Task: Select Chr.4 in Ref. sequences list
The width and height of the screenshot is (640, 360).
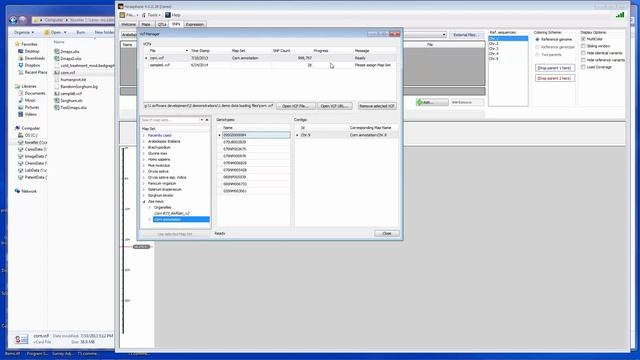Action: pos(494,53)
